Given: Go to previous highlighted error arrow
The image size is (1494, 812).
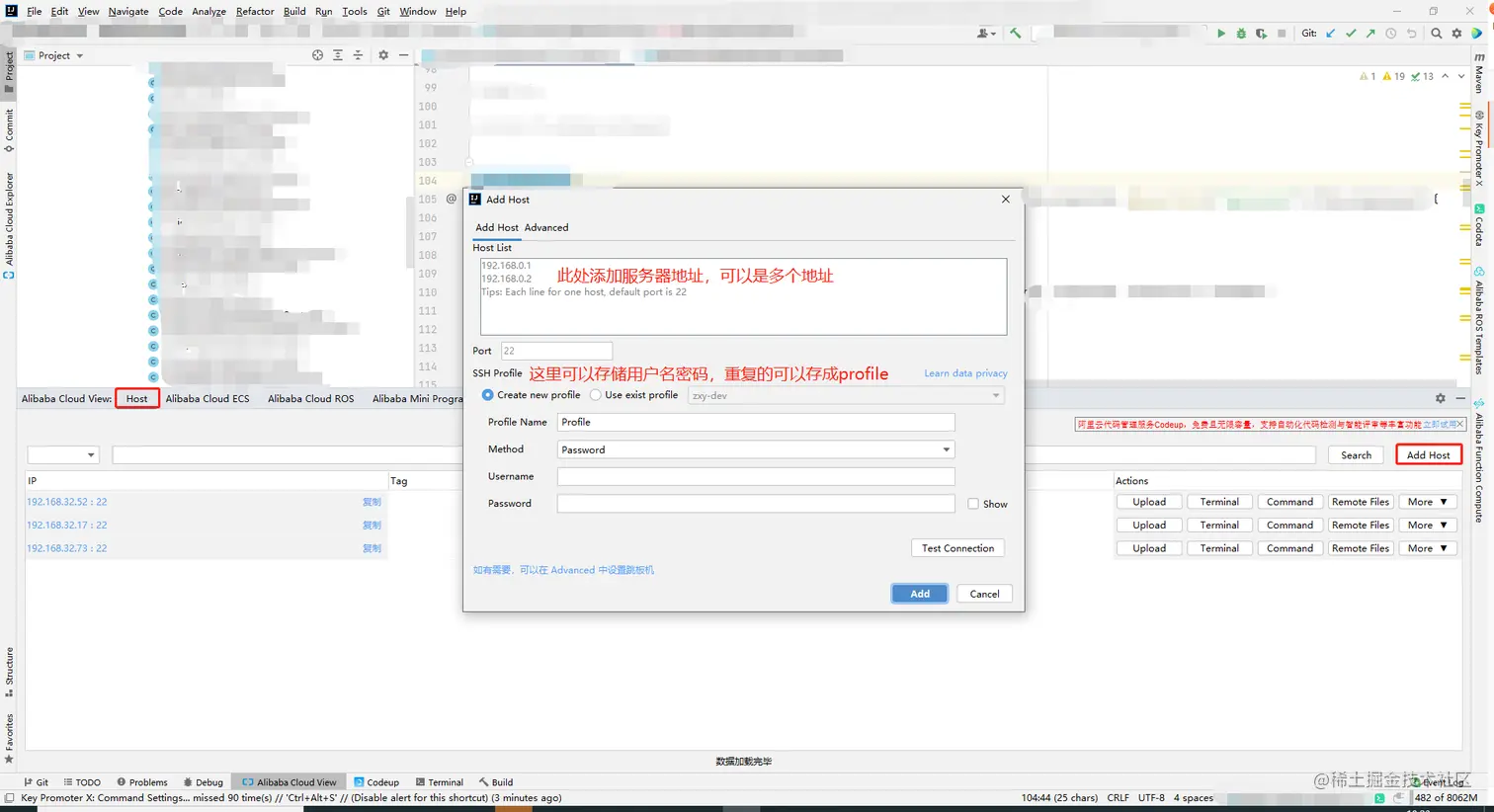Looking at the screenshot, I should [1446, 76].
